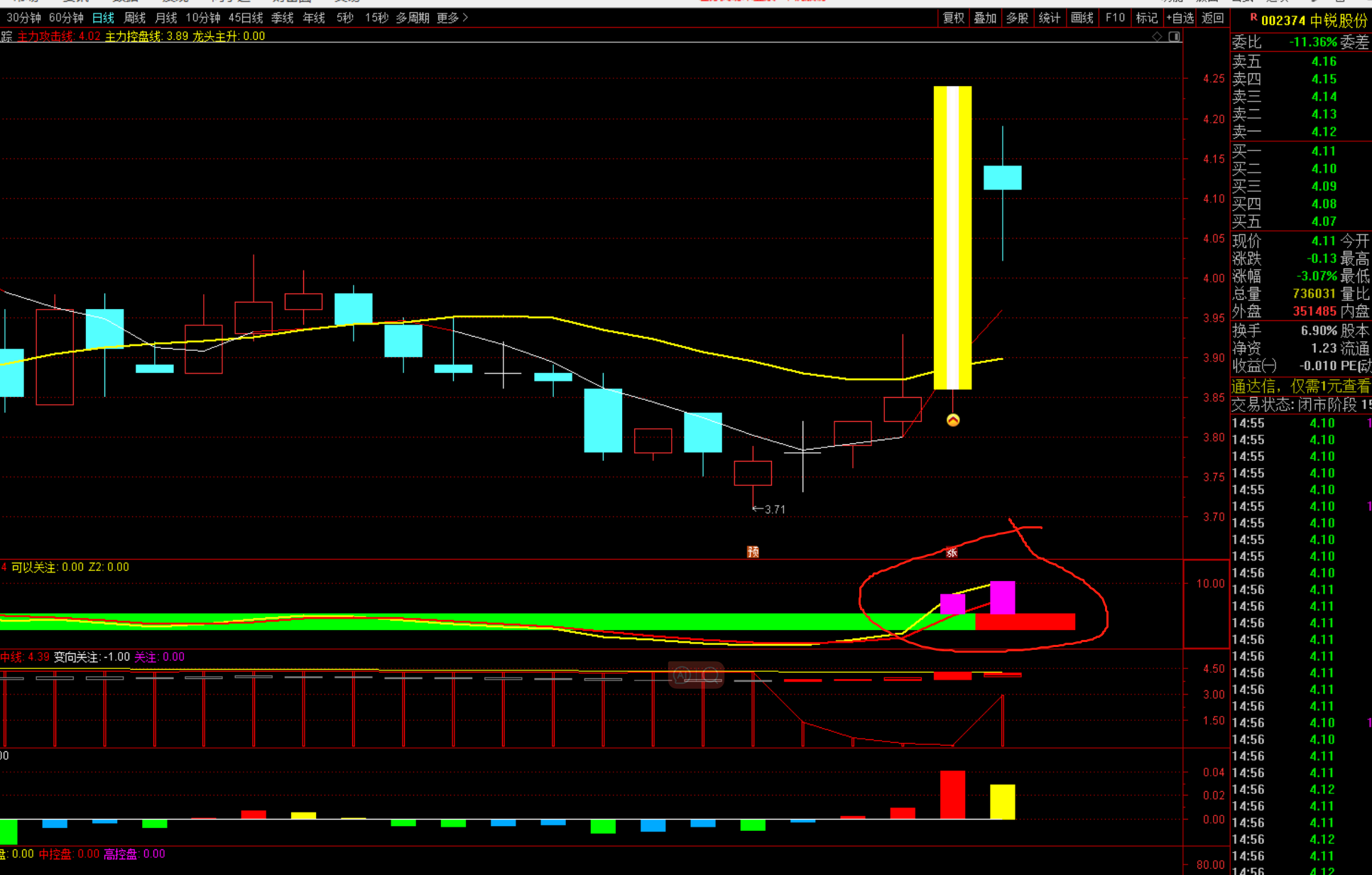Click the 通达信 promotional link text
This screenshot has height=875, width=1372.
[x=1300, y=386]
